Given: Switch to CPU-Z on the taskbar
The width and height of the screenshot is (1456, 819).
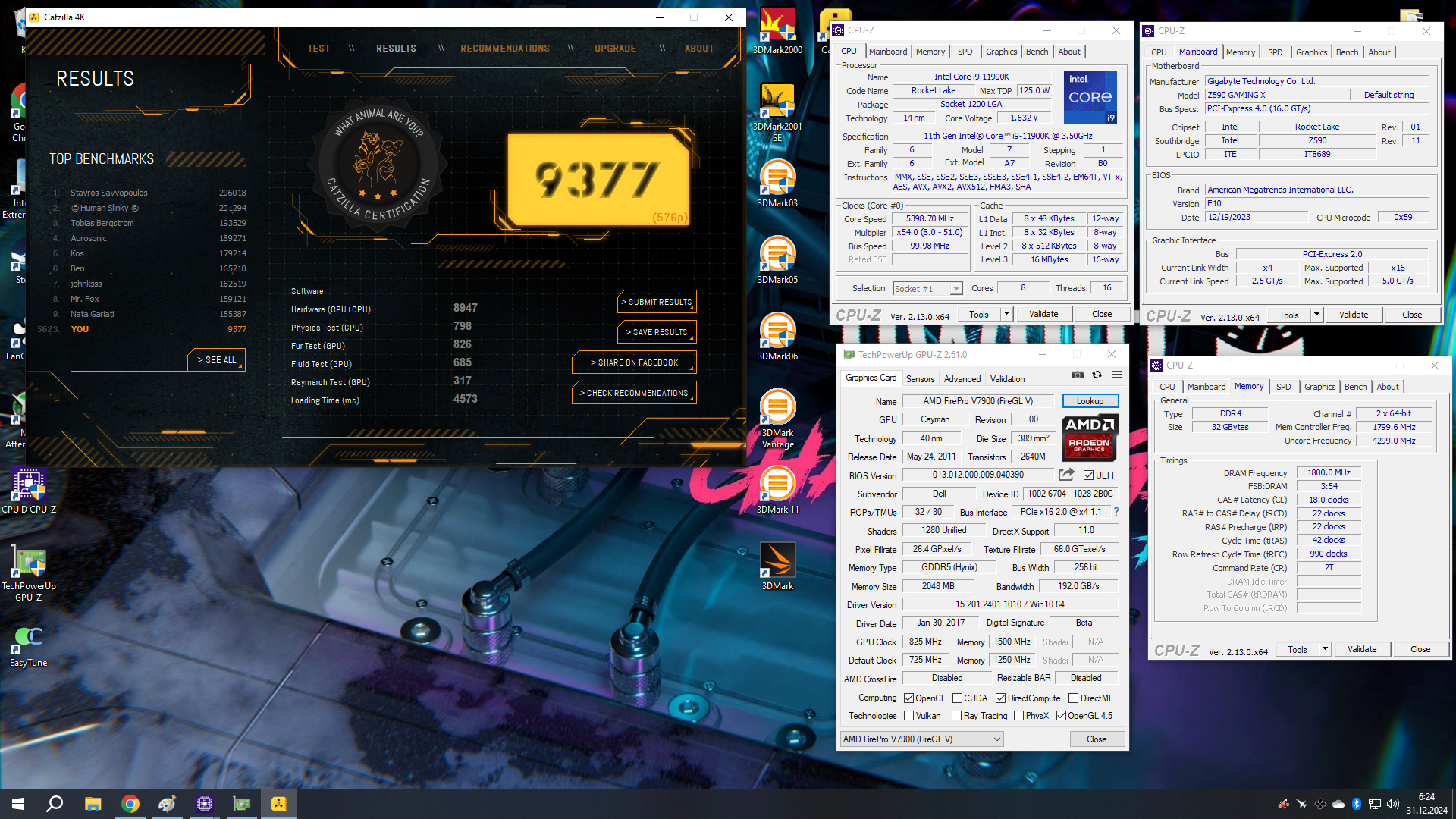Looking at the screenshot, I should 204,804.
